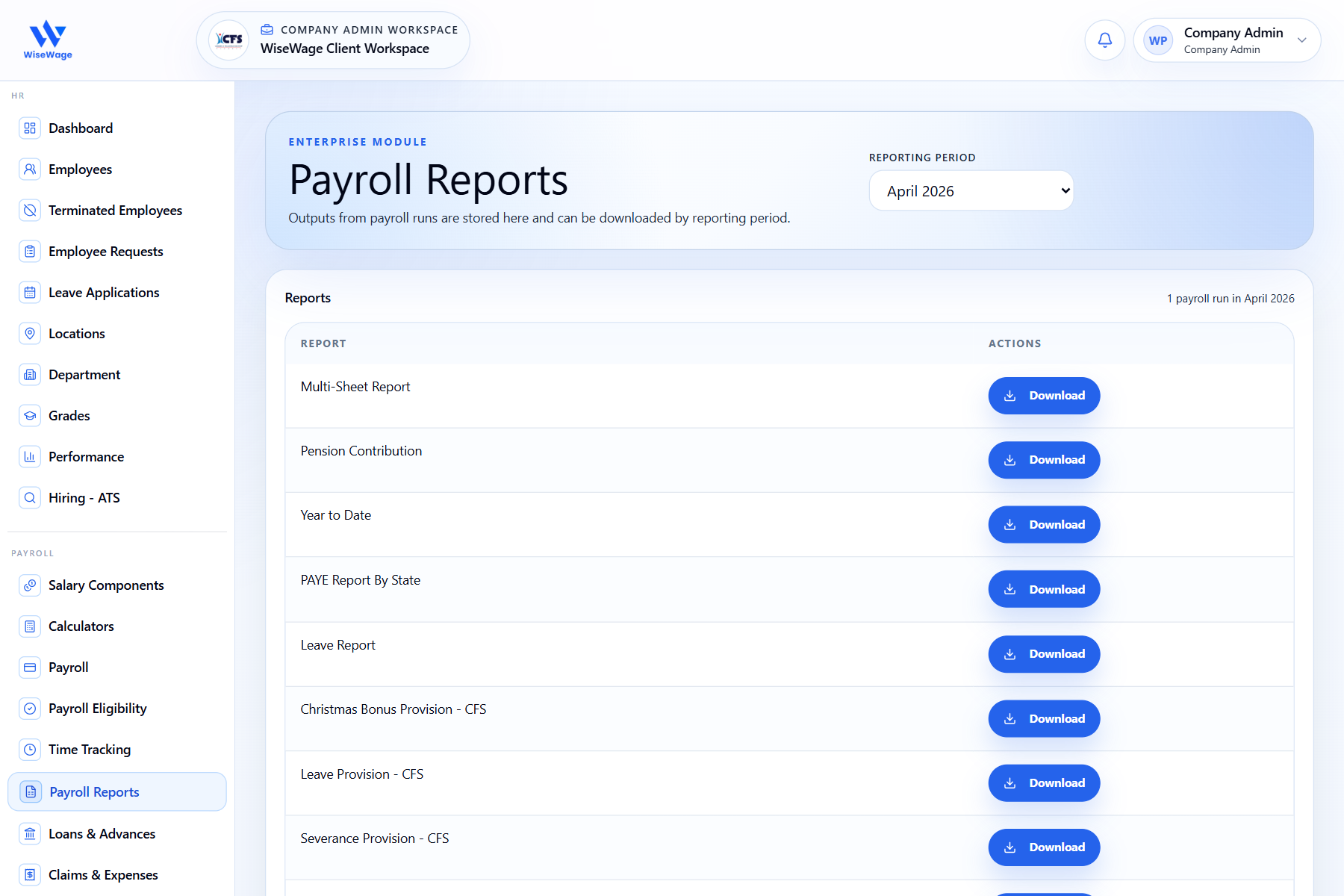1344x896 pixels.
Task: Click the Department building icon
Action: (30, 375)
